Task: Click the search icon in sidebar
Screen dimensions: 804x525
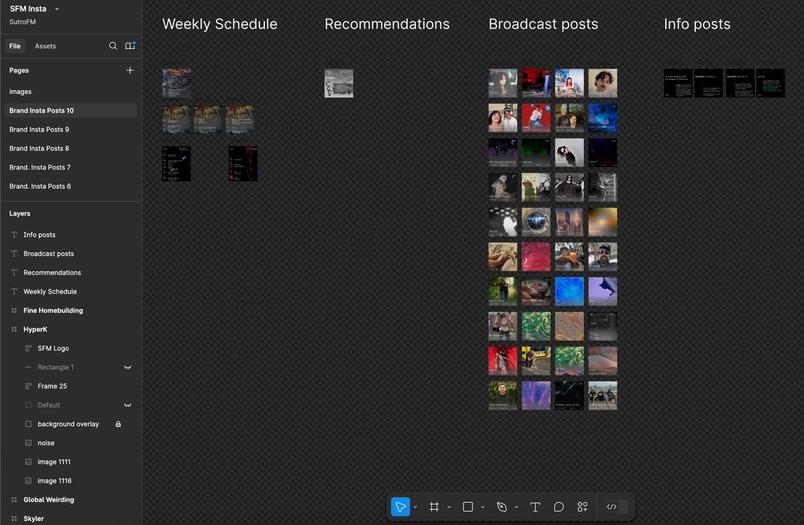Action: (113, 46)
